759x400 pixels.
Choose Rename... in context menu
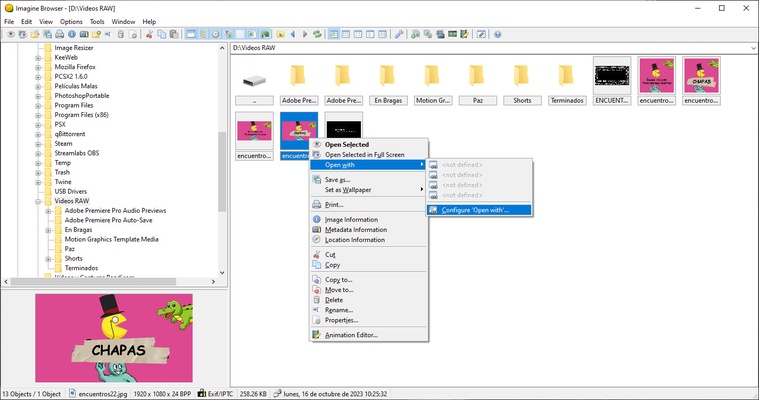[369, 310]
